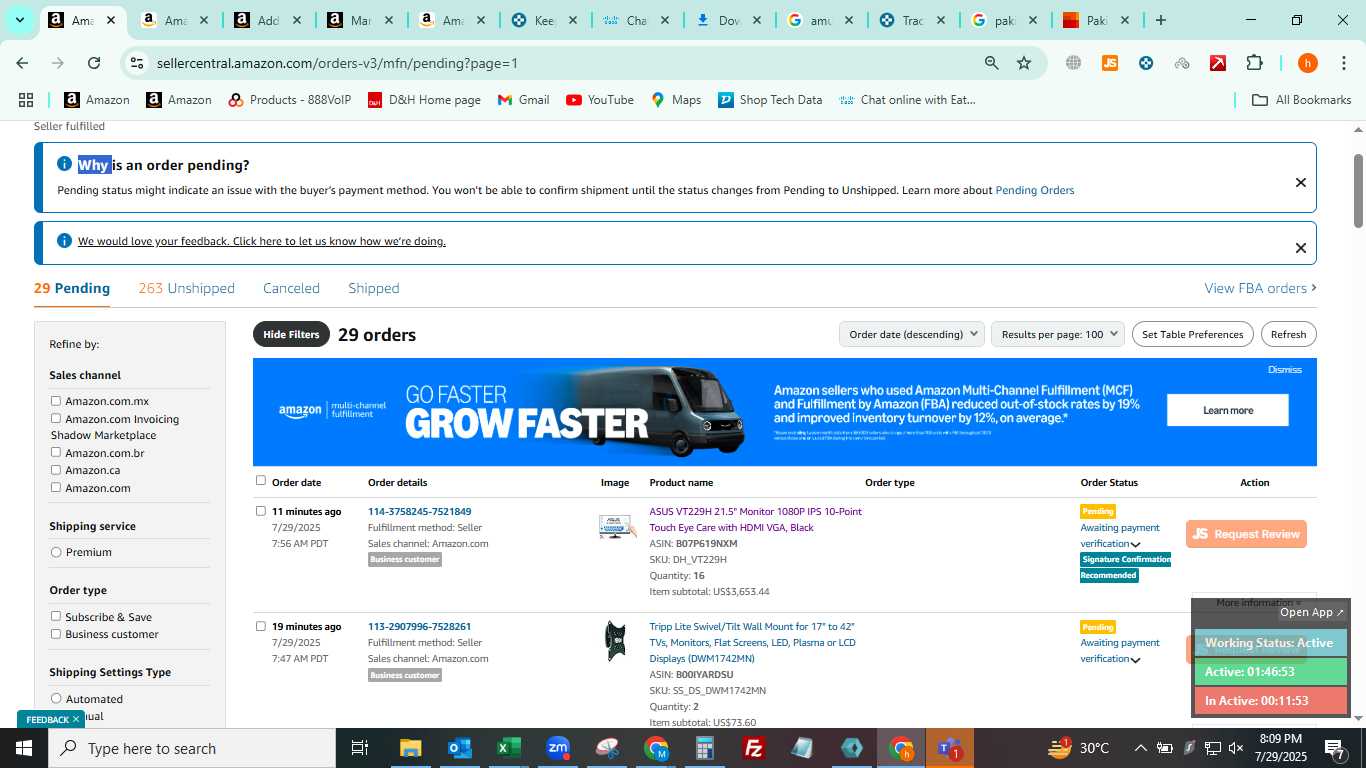
Task: Expand Awaiting payment verification for ASUS order
Action: click(1135, 545)
